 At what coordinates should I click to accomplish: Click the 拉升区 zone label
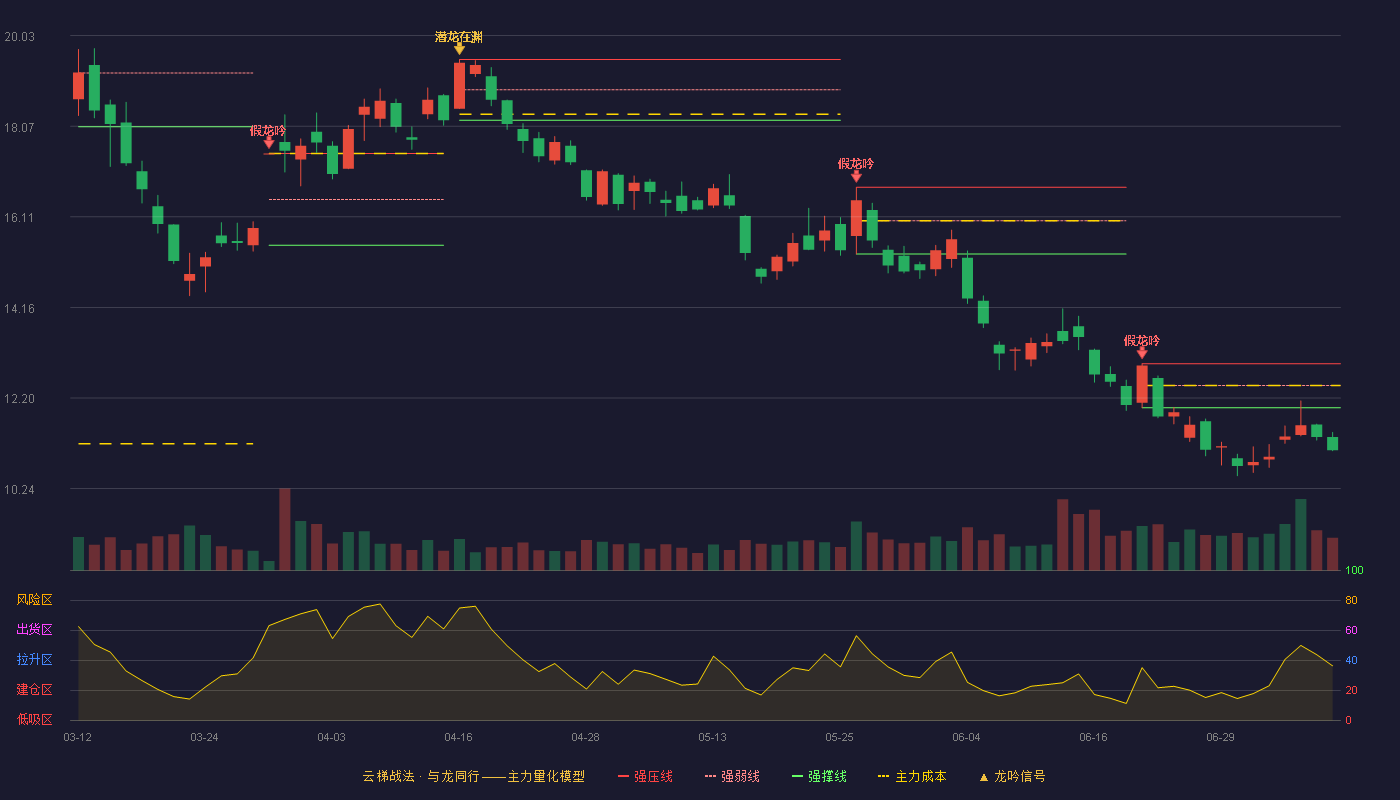click(x=34, y=660)
